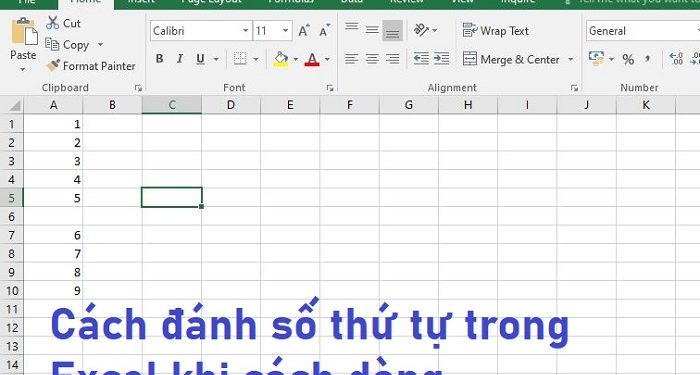Click the Copy button
Screen dimensions: 700x375
(x=67, y=45)
